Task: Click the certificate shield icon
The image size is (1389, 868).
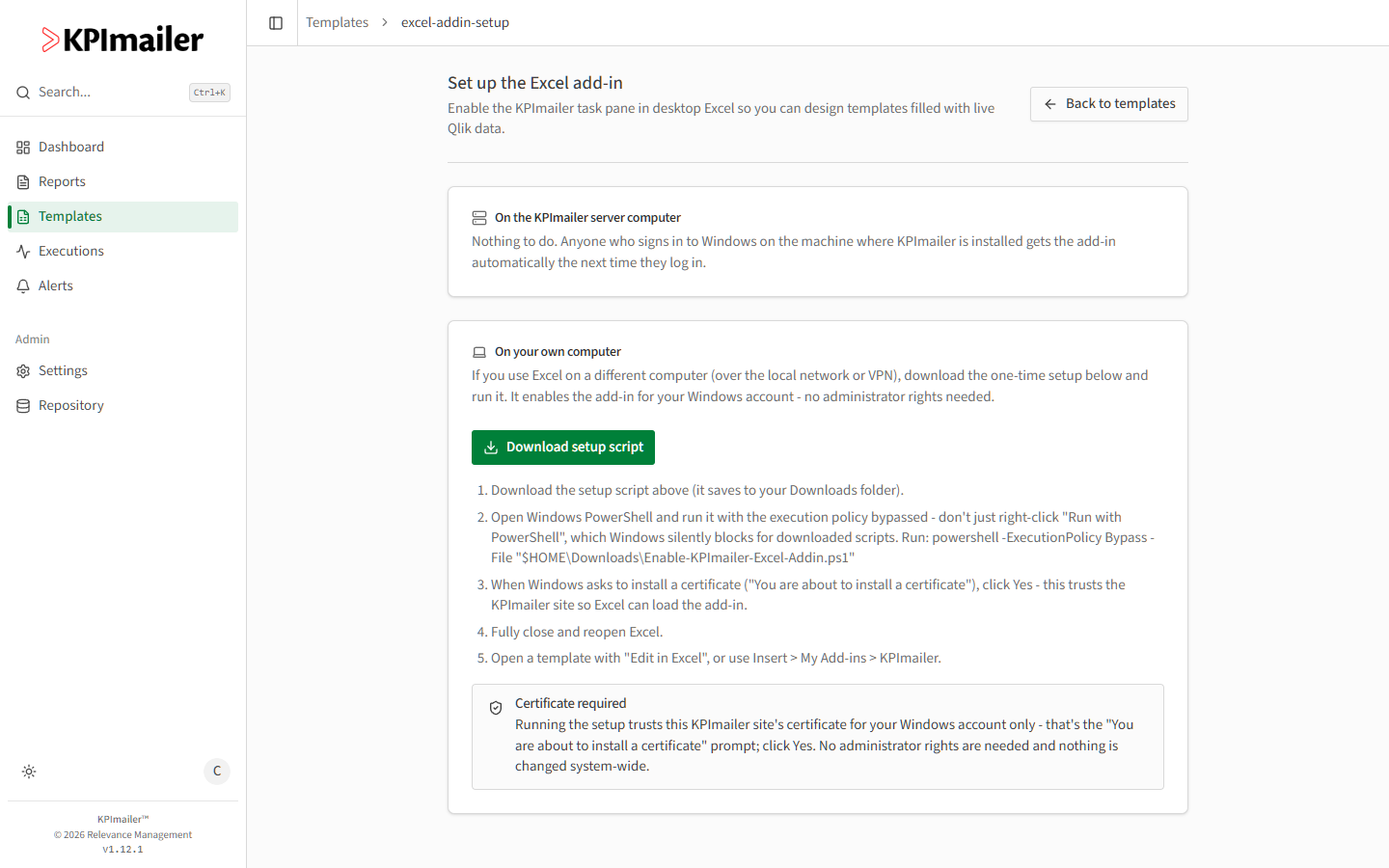Action: (496, 708)
